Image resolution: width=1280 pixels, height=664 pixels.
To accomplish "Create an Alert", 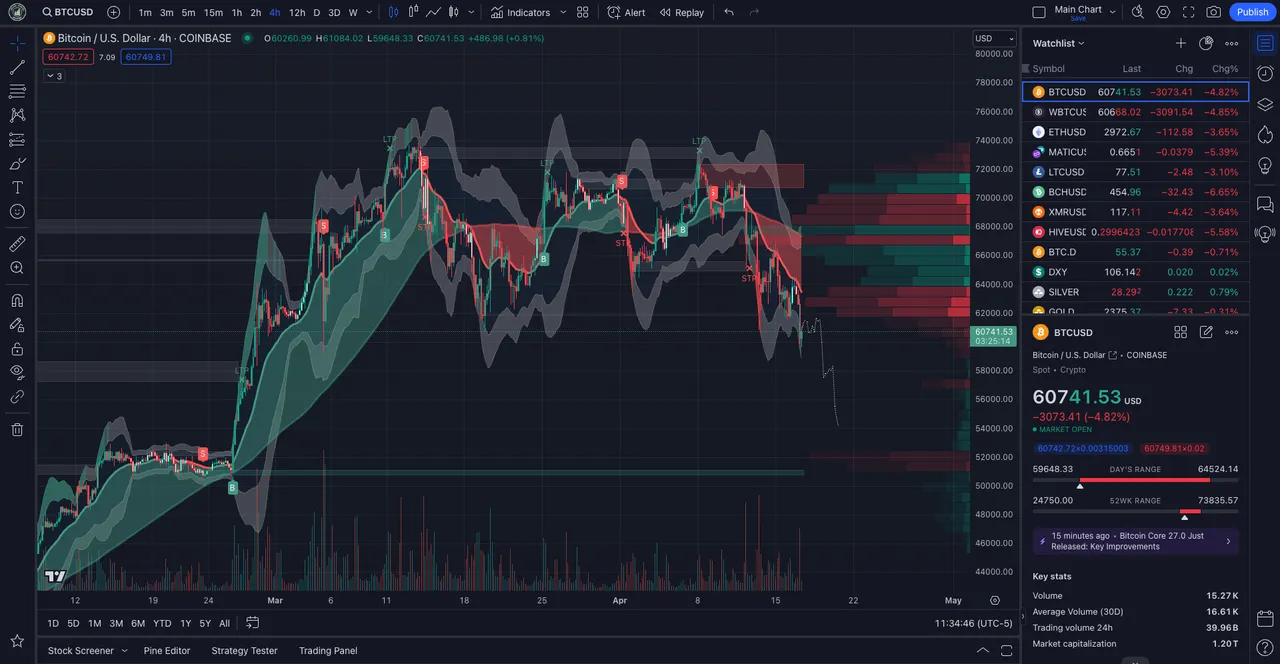I will (626, 12).
